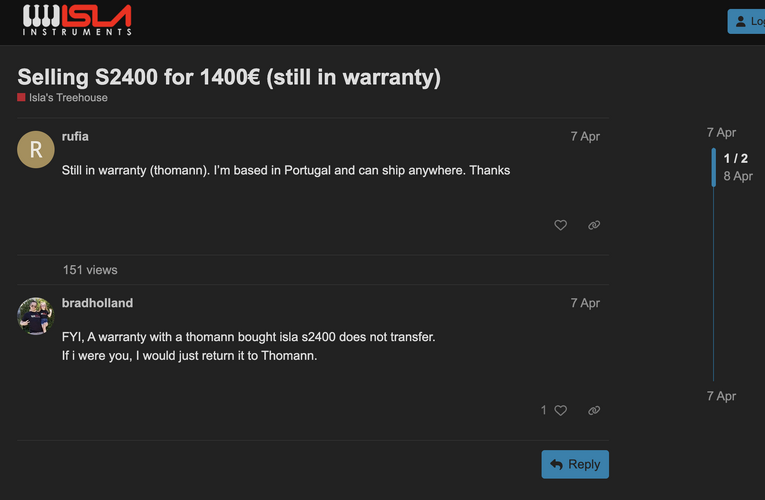Click the 1 like count on reply

[544, 410]
